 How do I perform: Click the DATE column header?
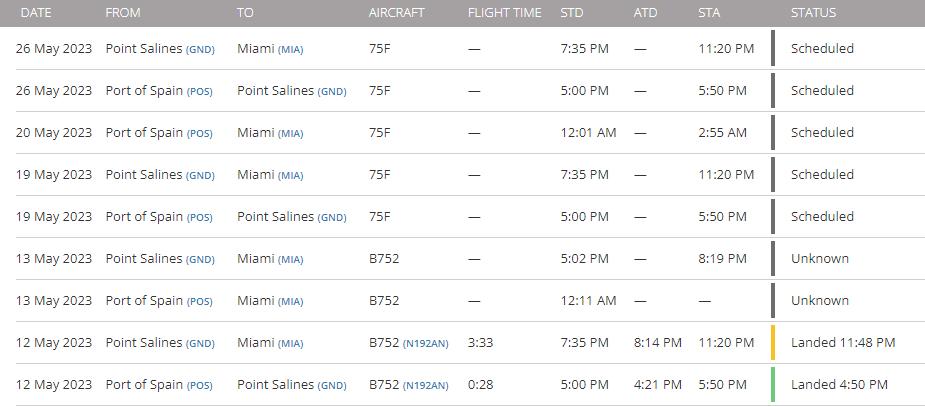[x=36, y=13]
